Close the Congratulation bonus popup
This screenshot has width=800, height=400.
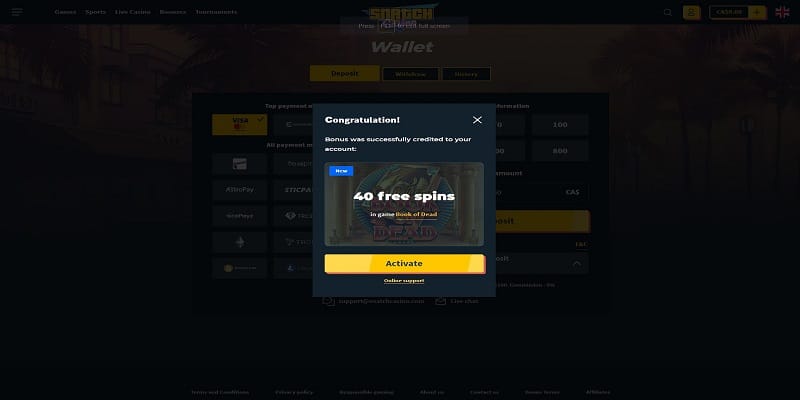[477, 120]
